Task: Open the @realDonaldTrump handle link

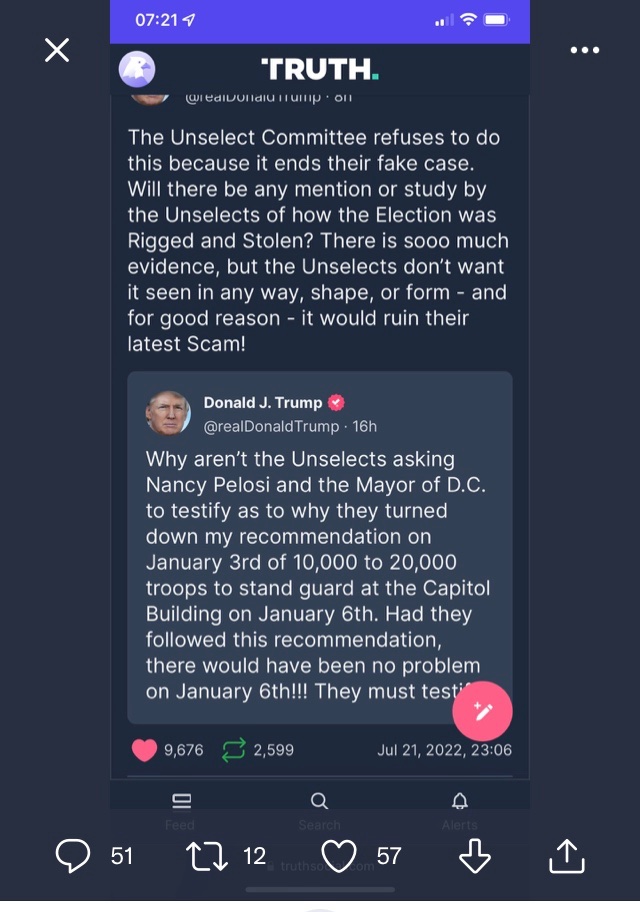Action: 271,426
